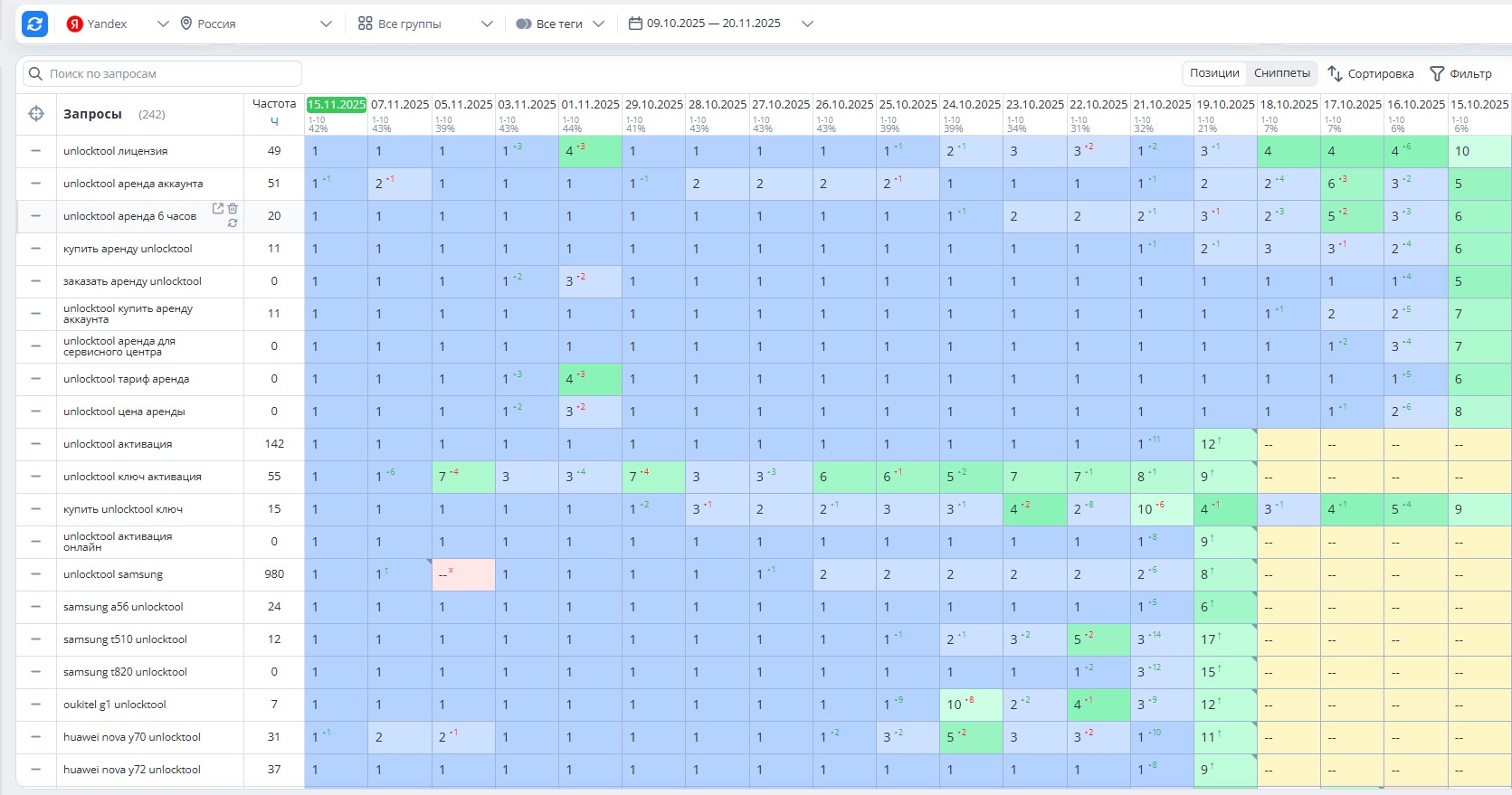The height and width of the screenshot is (795, 1512).
Task: Click the dash icon beside 'unlocktool активация'
Action: tap(36, 444)
